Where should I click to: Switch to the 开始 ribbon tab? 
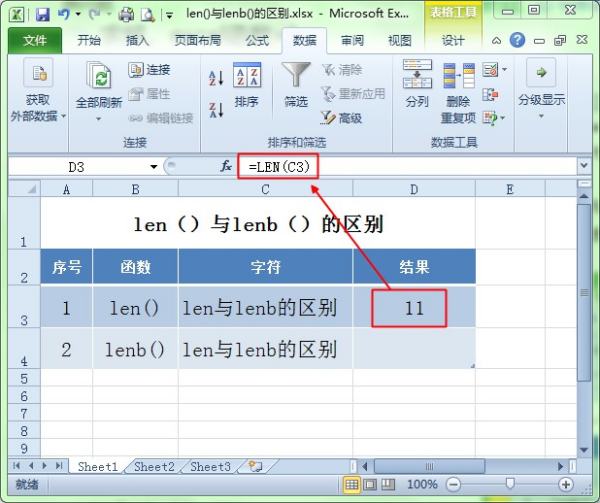pyautogui.click(x=89, y=40)
